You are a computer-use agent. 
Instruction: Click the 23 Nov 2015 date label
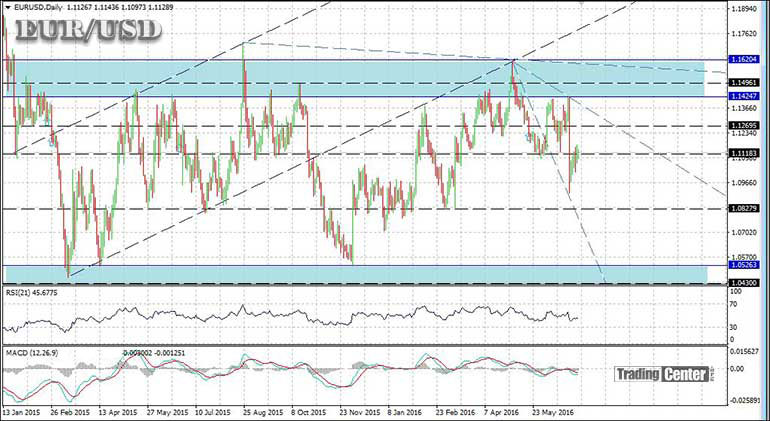click(359, 414)
